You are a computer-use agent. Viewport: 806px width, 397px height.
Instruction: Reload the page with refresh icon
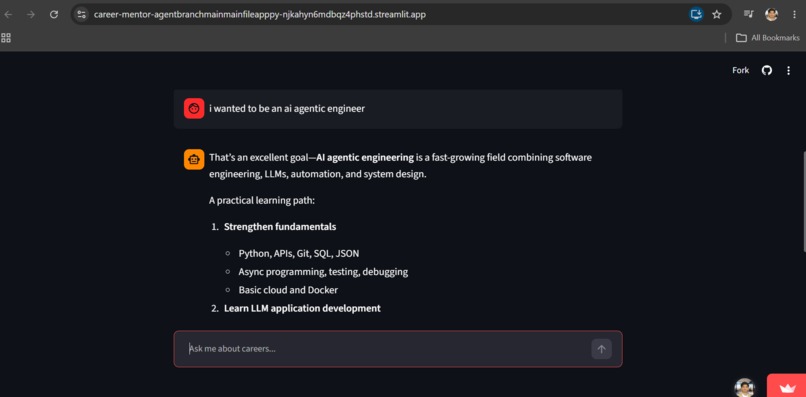pos(53,14)
